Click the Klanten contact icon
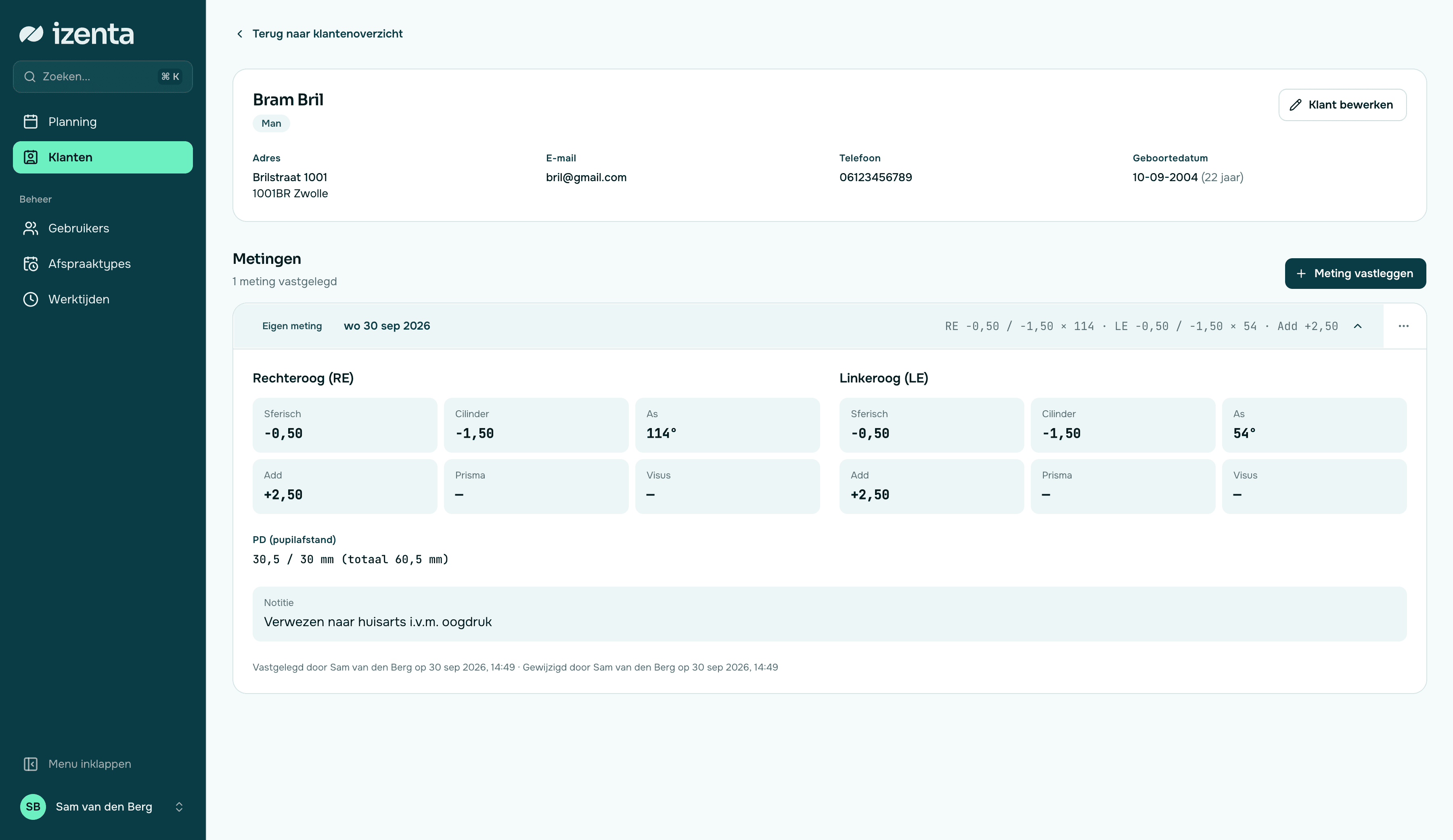Image resolution: width=1453 pixels, height=840 pixels. [x=31, y=157]
